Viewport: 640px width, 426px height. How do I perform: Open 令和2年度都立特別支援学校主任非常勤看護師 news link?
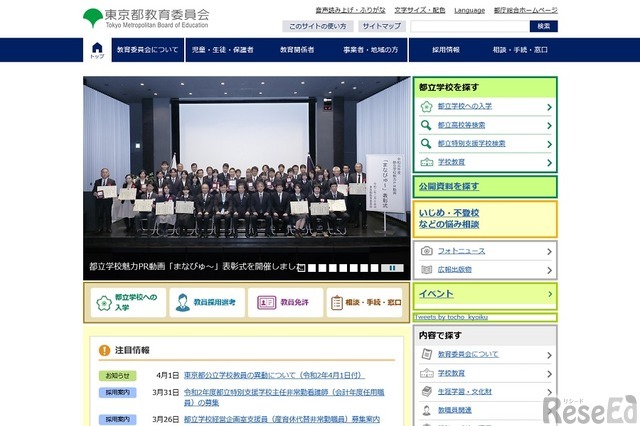coord(284,397)
